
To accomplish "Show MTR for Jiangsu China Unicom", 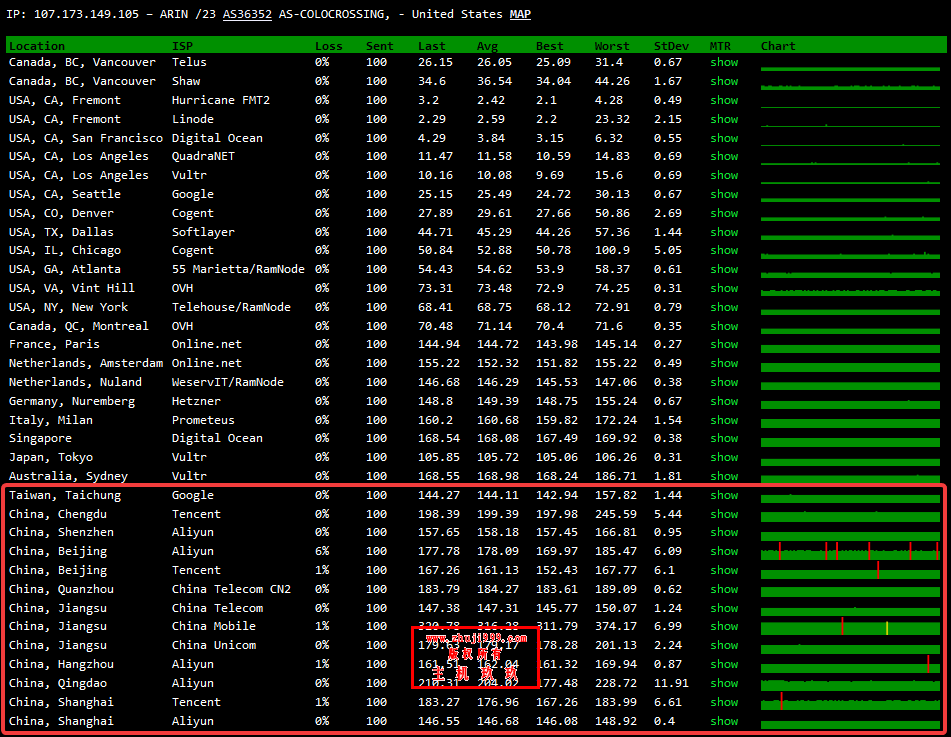I will pyautogui.click(x=724, y=645).
